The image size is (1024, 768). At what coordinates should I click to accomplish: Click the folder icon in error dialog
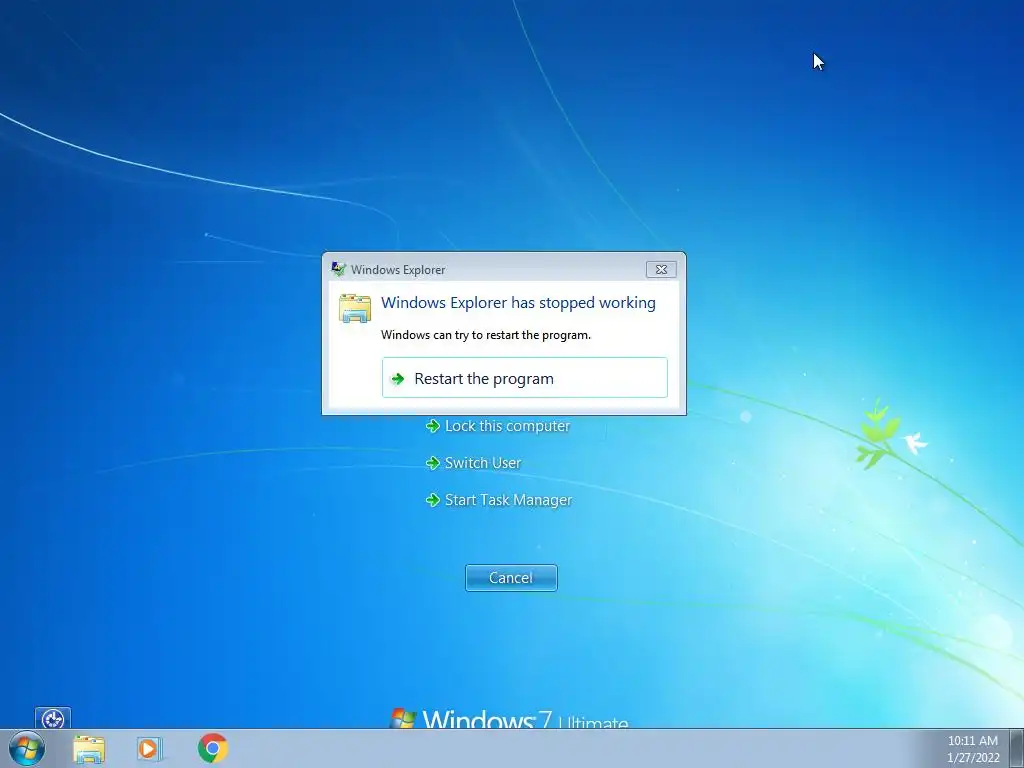point(355,308)
